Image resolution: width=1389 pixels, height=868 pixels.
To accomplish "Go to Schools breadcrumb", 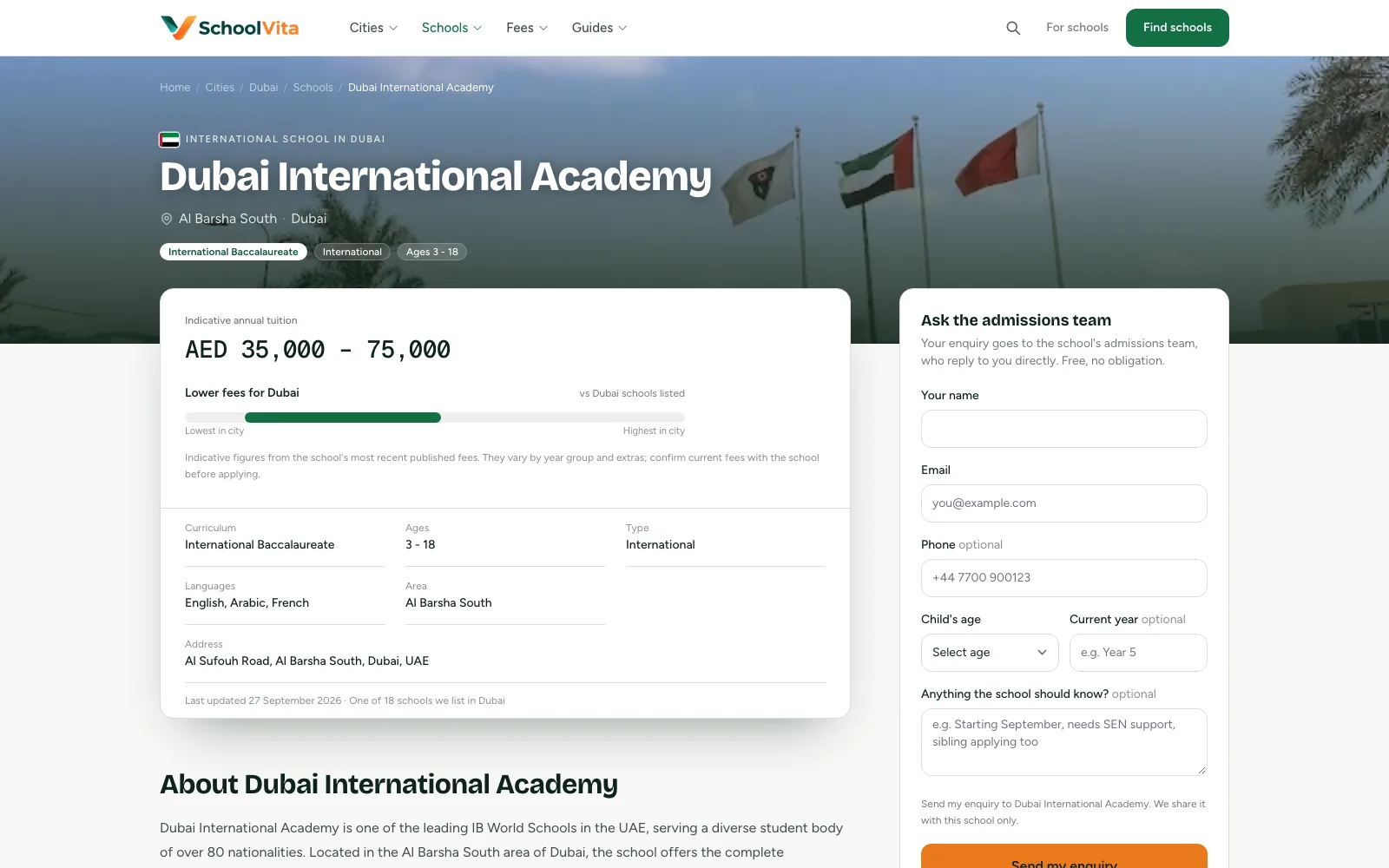I will (x=313, y=88).
